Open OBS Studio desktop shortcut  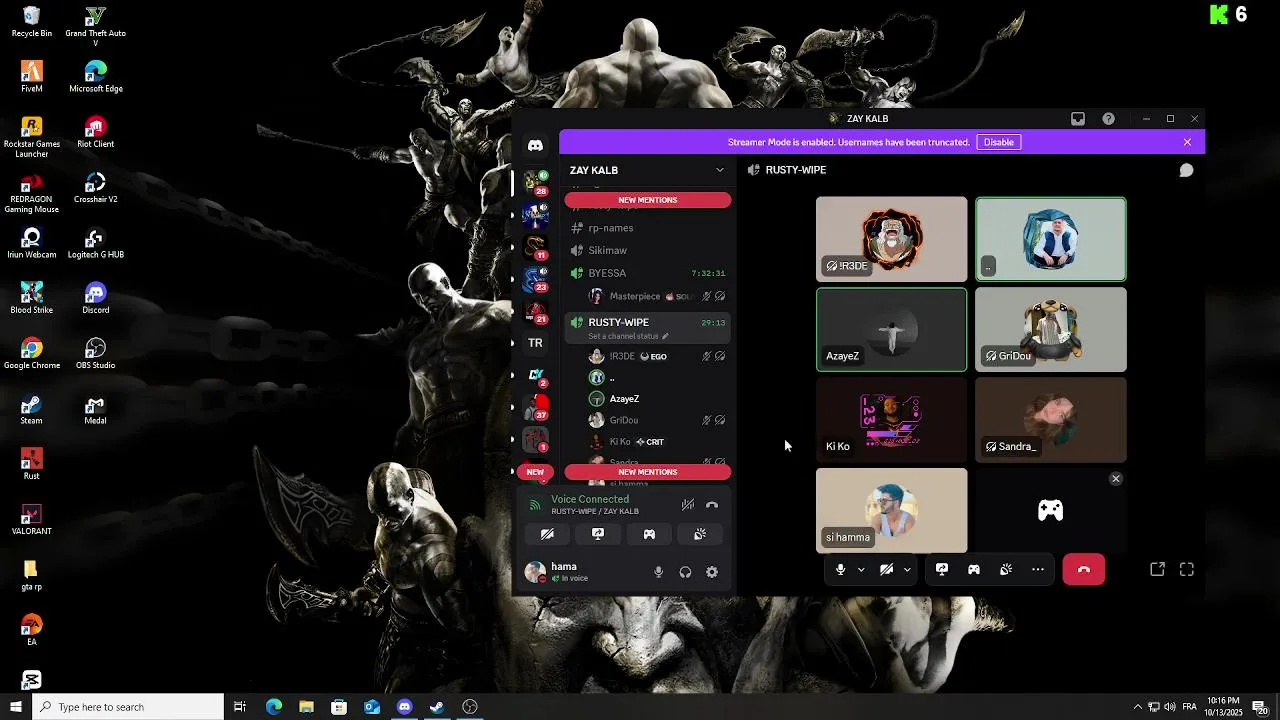tap(96, 353)
